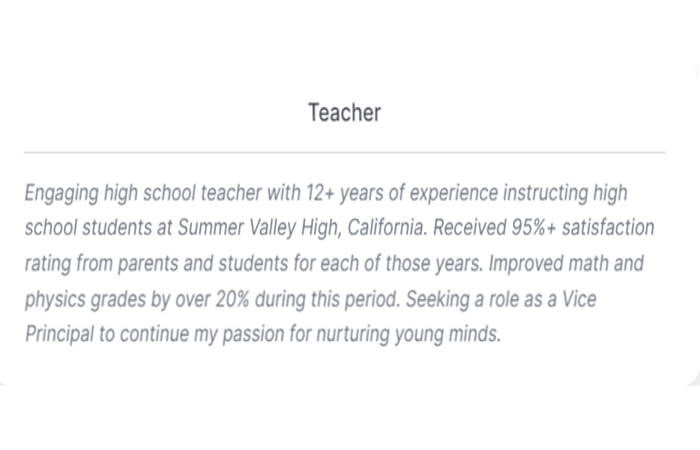Click the word "California"
The image size is (700, 450).
coord(388,228)
